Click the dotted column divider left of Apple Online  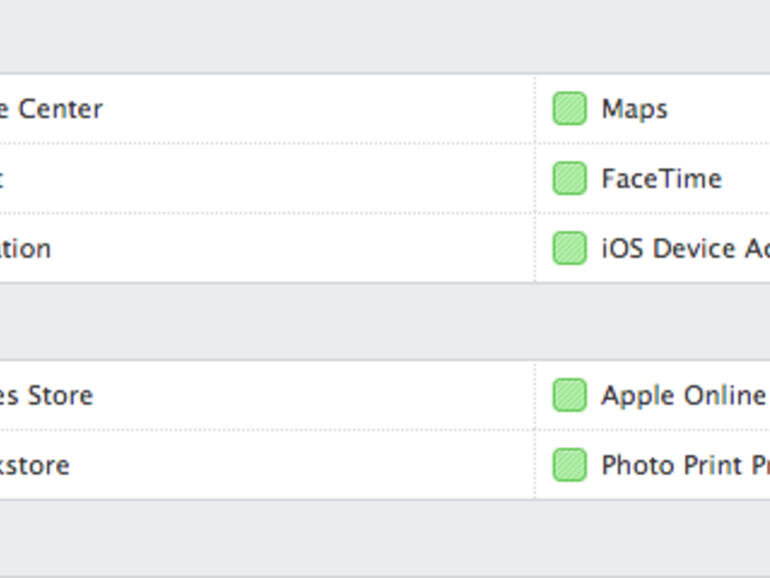pos(535,395)
